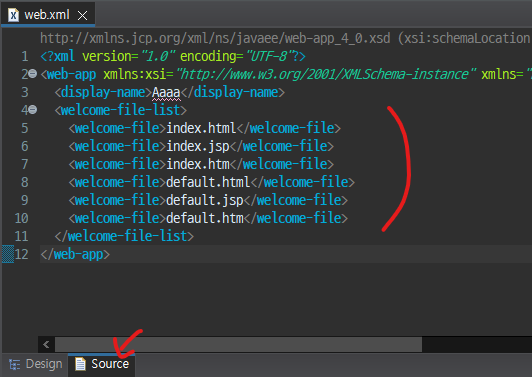Screen dimensions: 532x377
Task: Click the Source tab document icon
Action: click(x=80, y=364)
